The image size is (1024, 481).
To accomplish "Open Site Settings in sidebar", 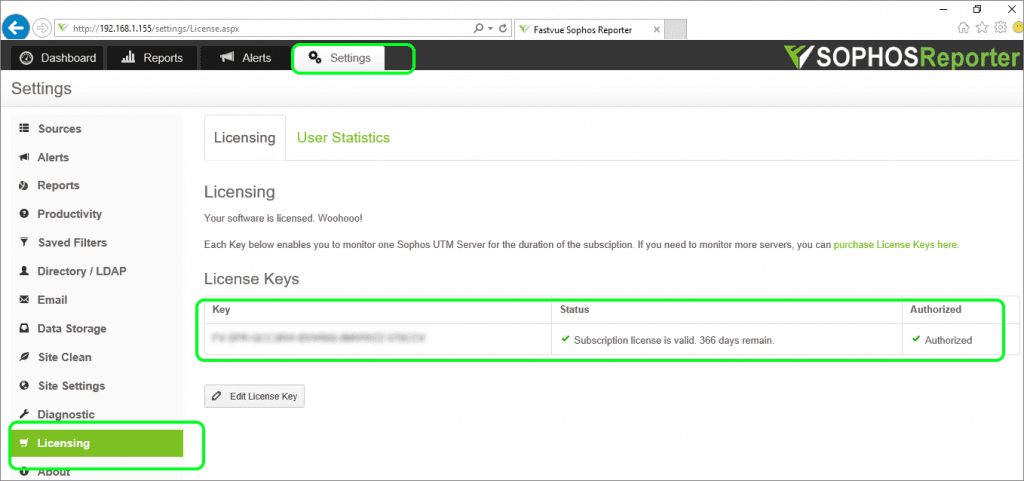I will point(97,386).
